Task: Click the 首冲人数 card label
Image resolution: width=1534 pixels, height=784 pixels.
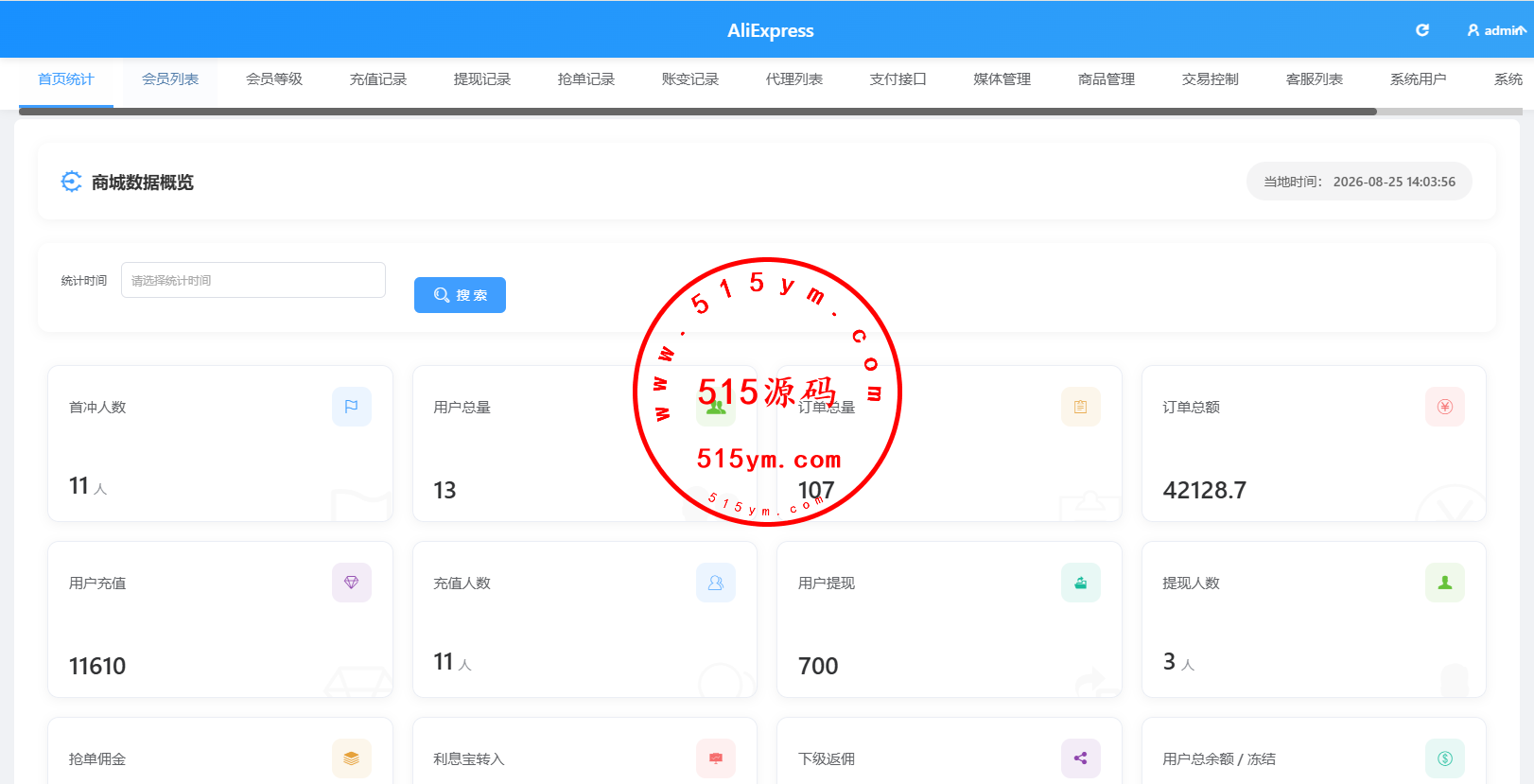Action: [97, 408]
